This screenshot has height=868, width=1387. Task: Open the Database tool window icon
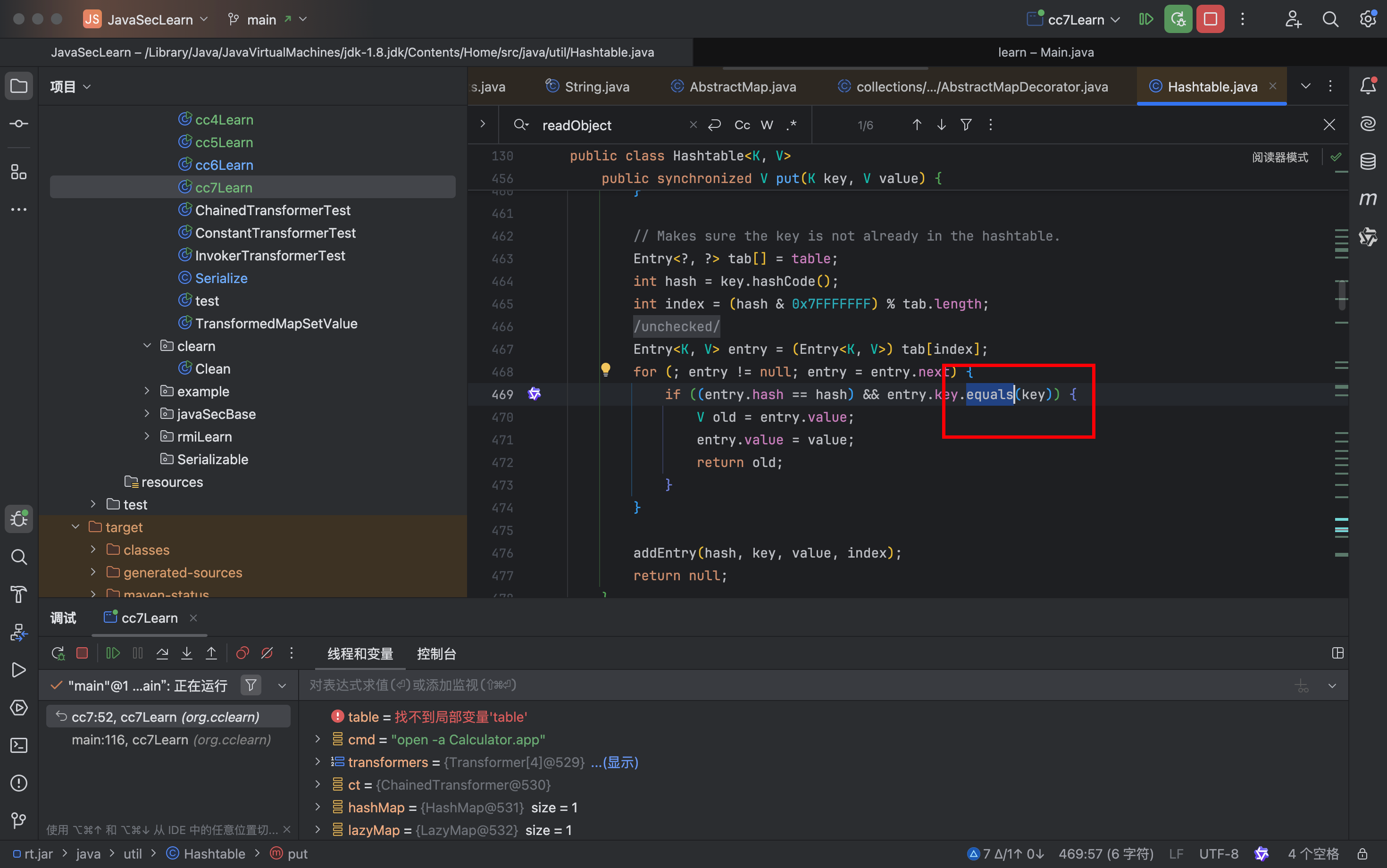[1368, 161]
